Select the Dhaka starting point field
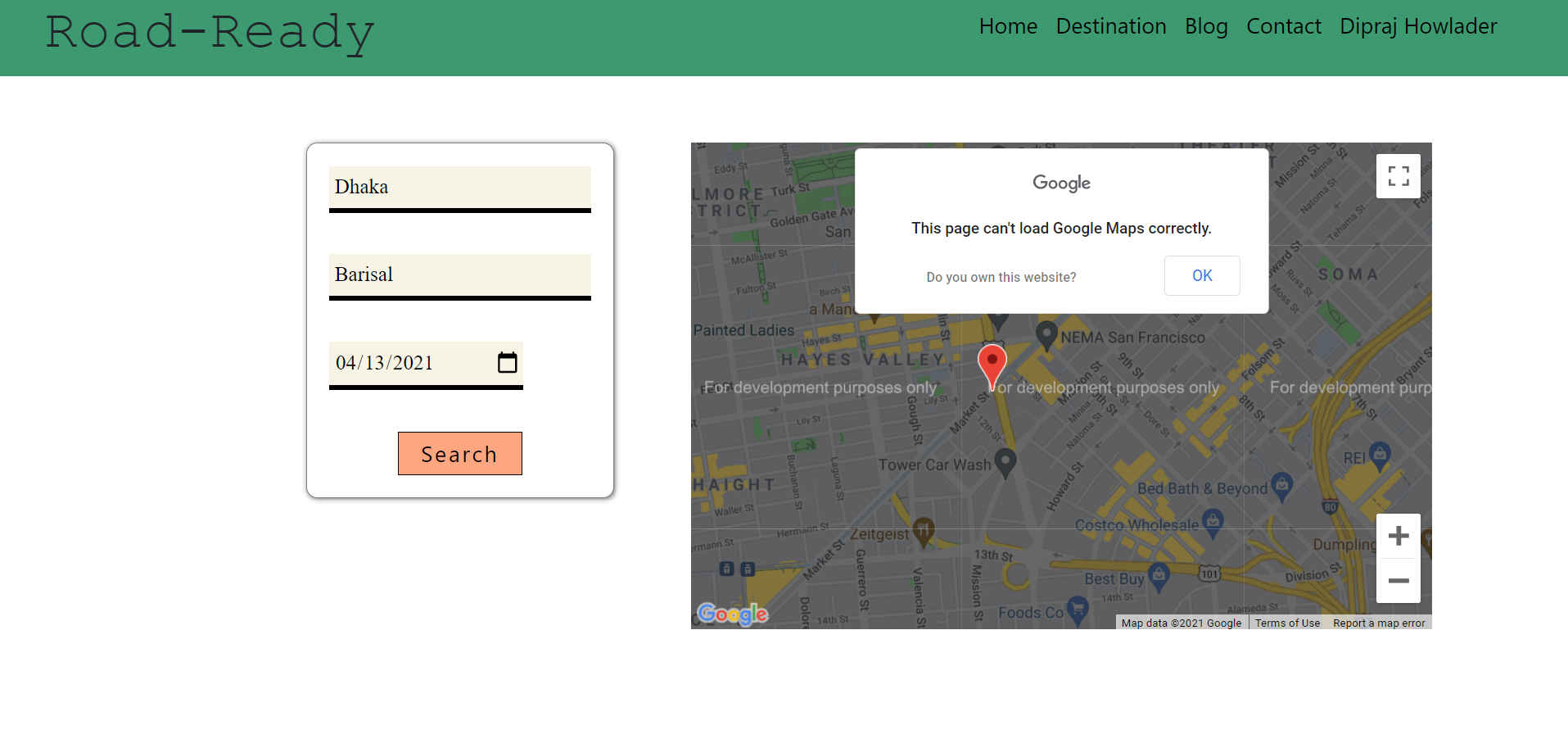The width and height of the screenshot is (1568, 748). pos(459,188)
